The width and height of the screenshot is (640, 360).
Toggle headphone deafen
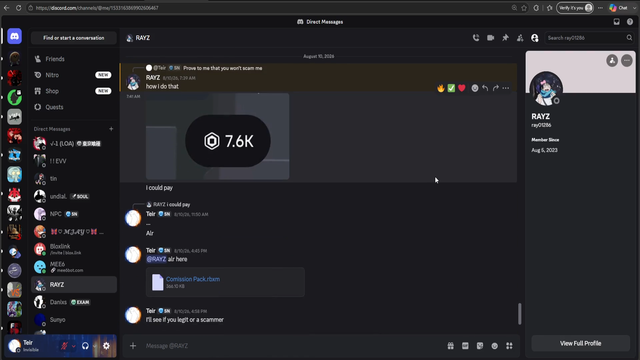point(85,346)
